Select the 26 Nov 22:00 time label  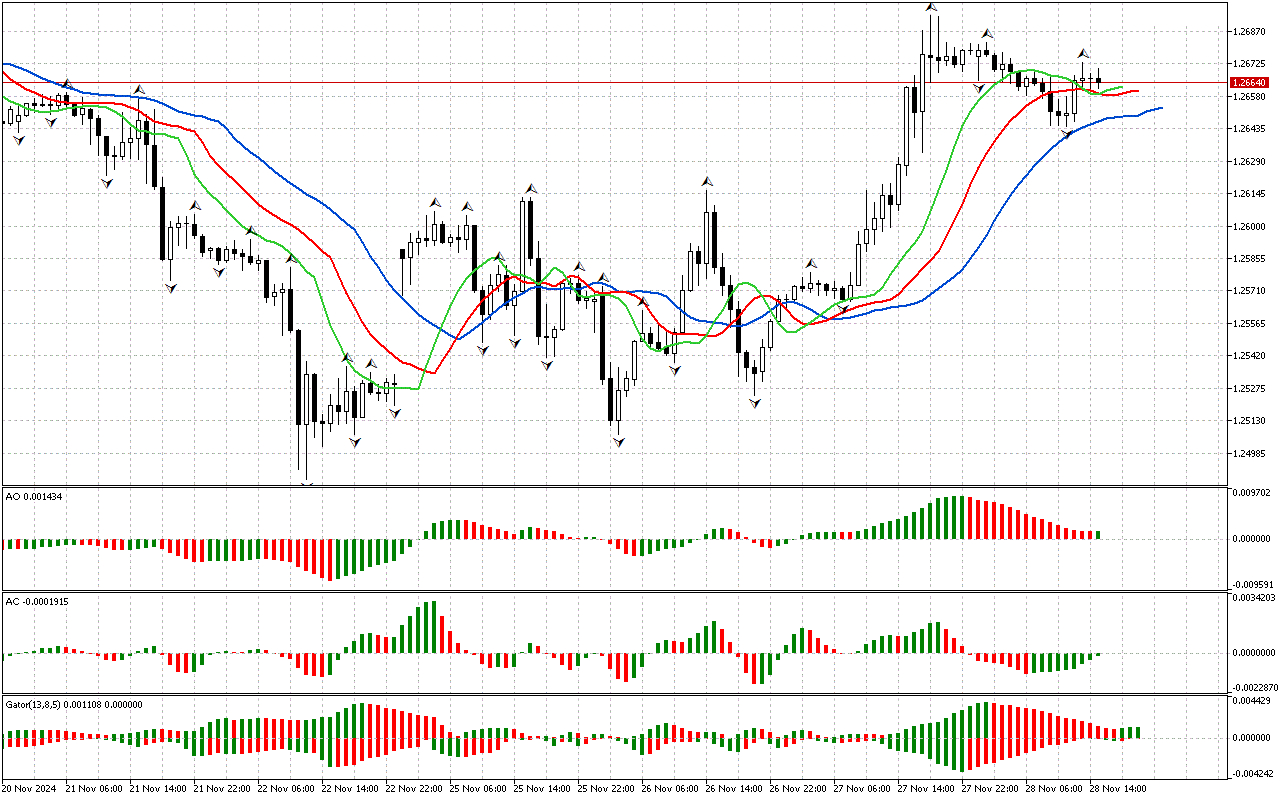coord(798,788)
